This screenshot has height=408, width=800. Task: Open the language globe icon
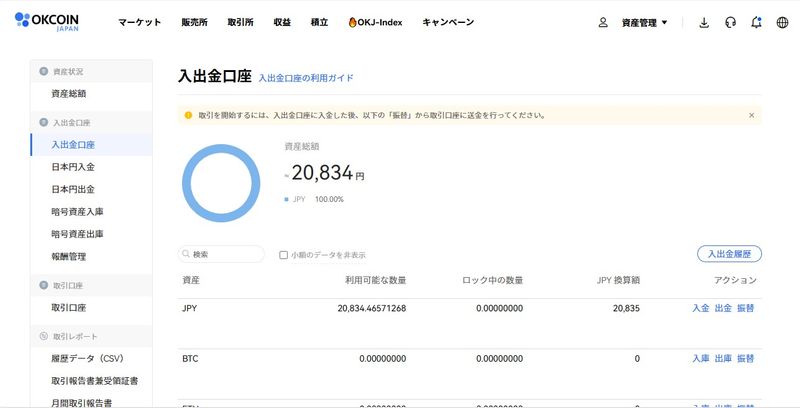click(782, 22)
